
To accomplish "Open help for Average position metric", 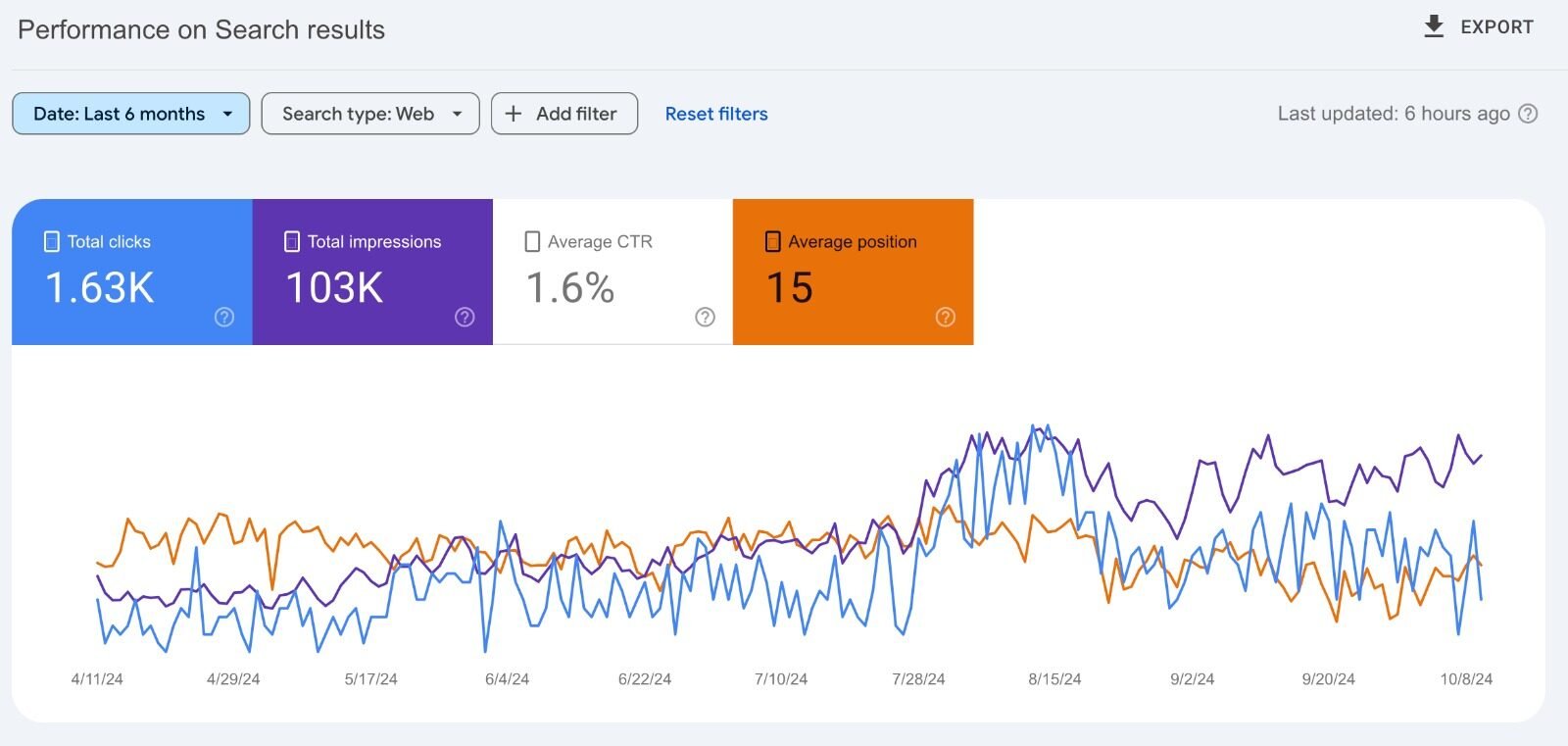I will pos(945,317).
